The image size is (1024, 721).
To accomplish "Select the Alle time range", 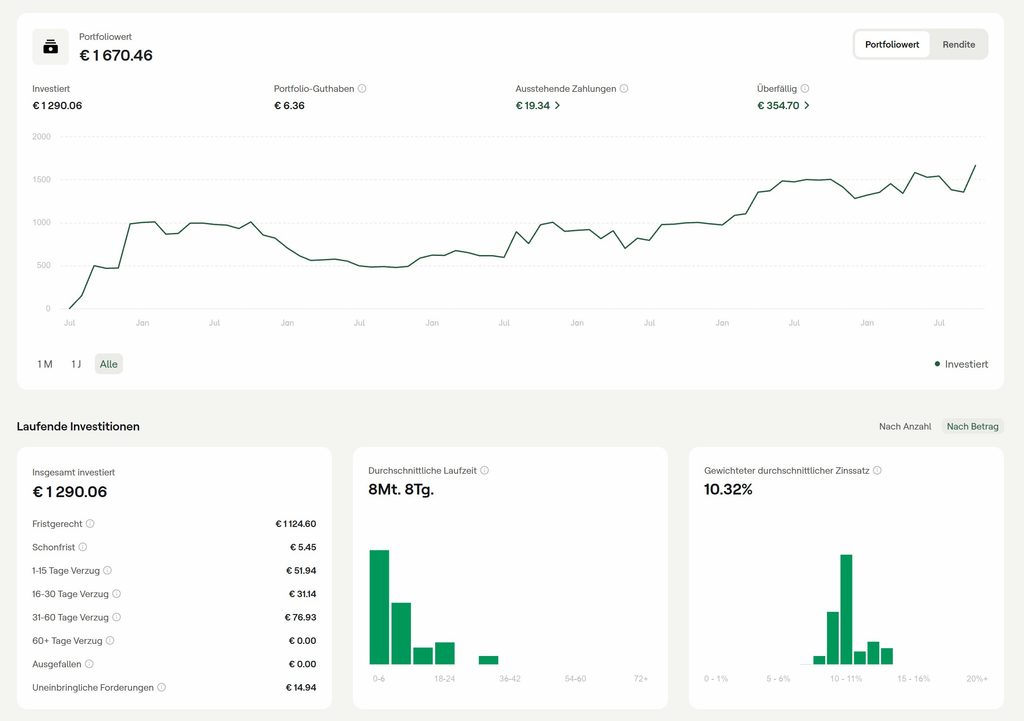I will pyautogui.click(x=109, y=364).
